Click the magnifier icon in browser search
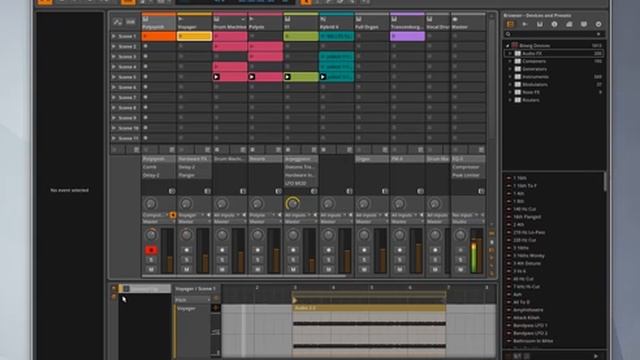The width and height of the screenshot is (640, 360). pyautogui.click(x=508, y=34)
